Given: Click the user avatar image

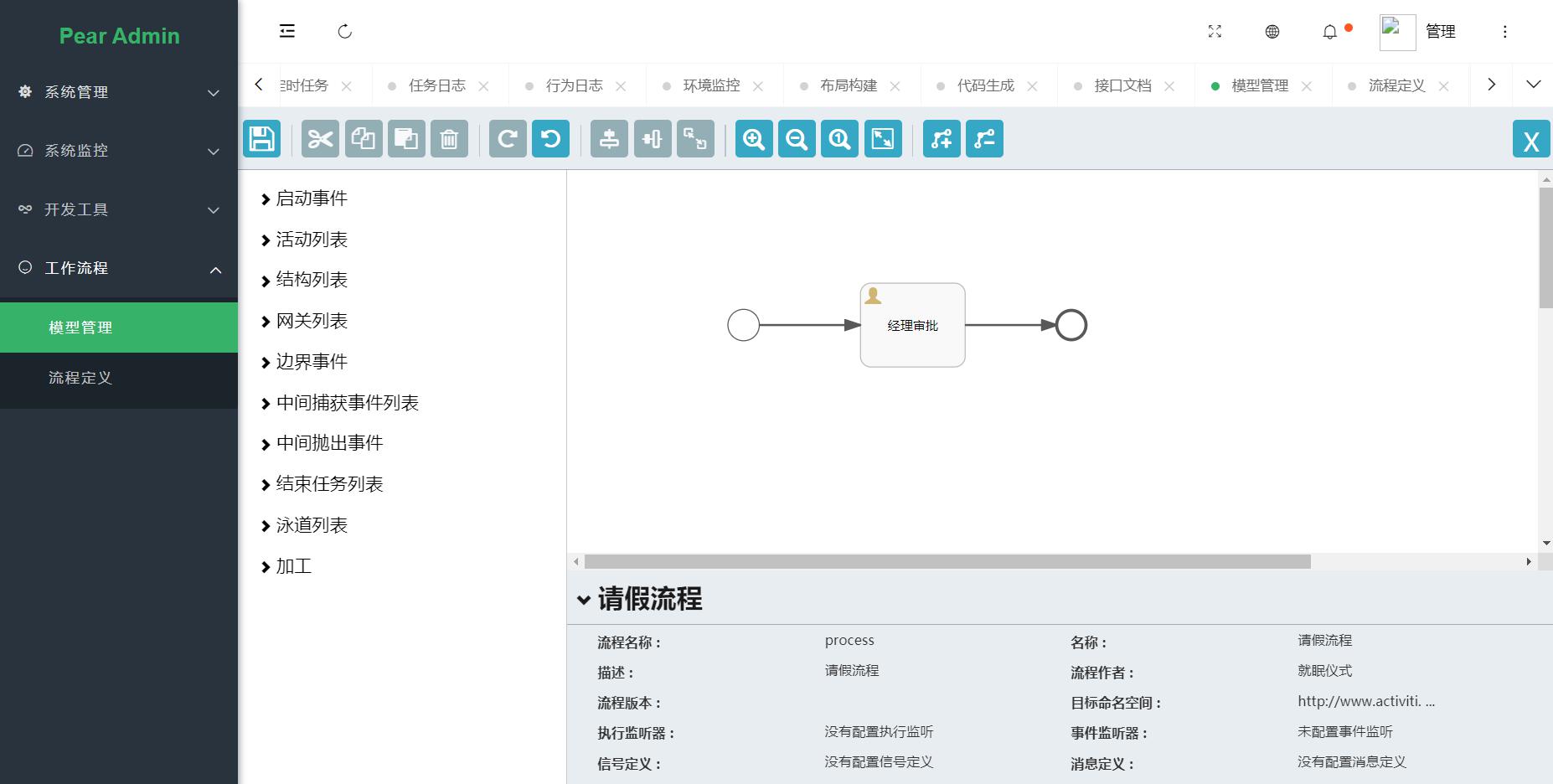Looking at the screenshot, I should point(1397,32).
